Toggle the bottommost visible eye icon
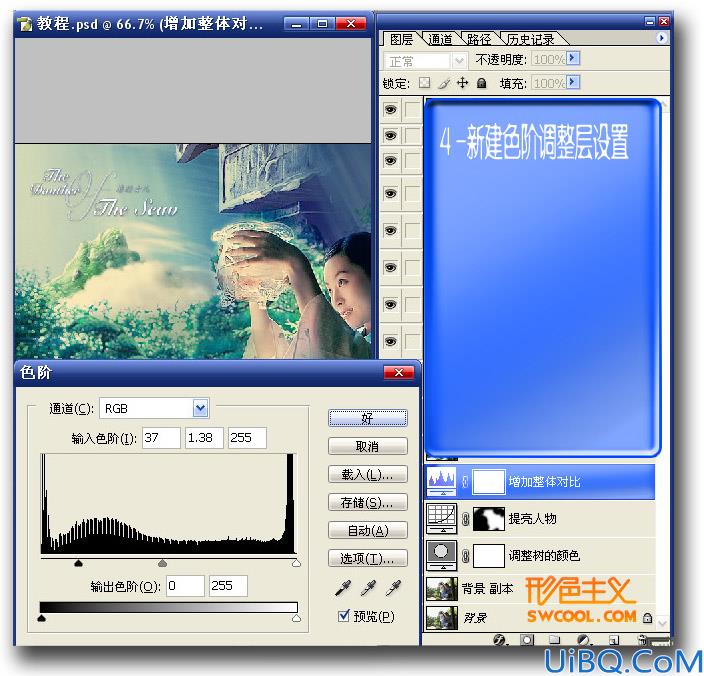The image size is (704, 676). pyautogui.click(x=391, y=342)
